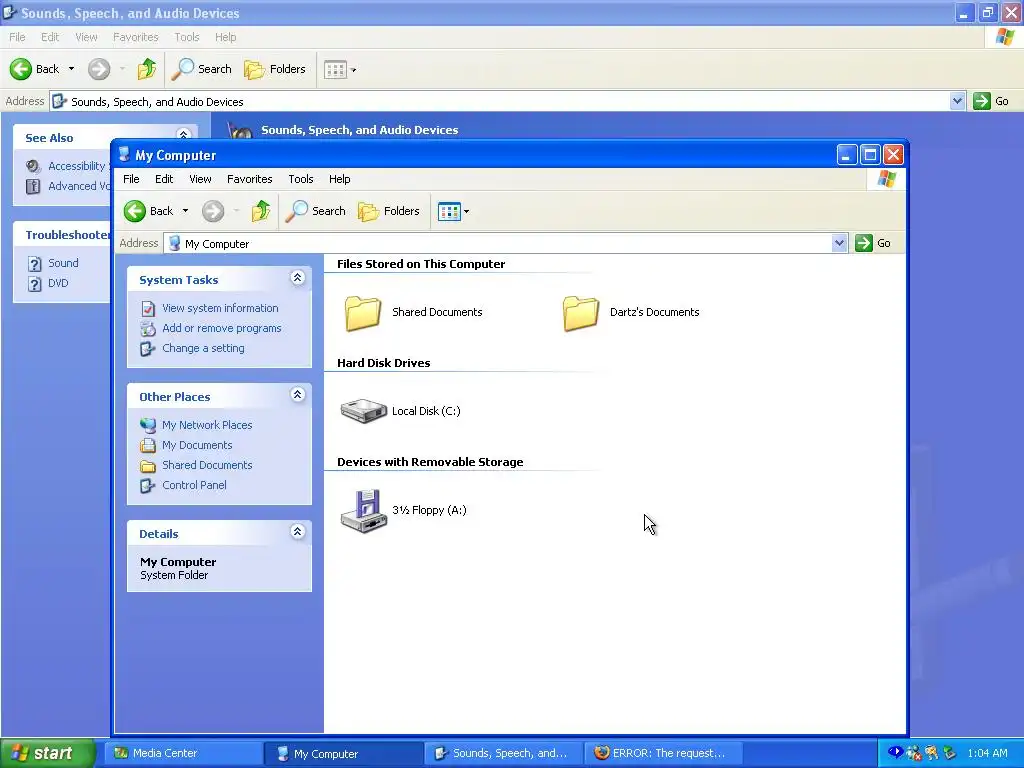The image size is (1024, 768).
Task: Click View system information link
Action: 220,308
